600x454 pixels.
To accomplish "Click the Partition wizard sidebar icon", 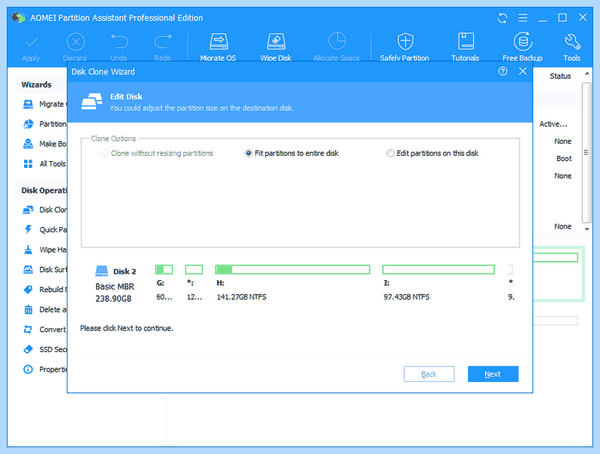I will 28,124.
